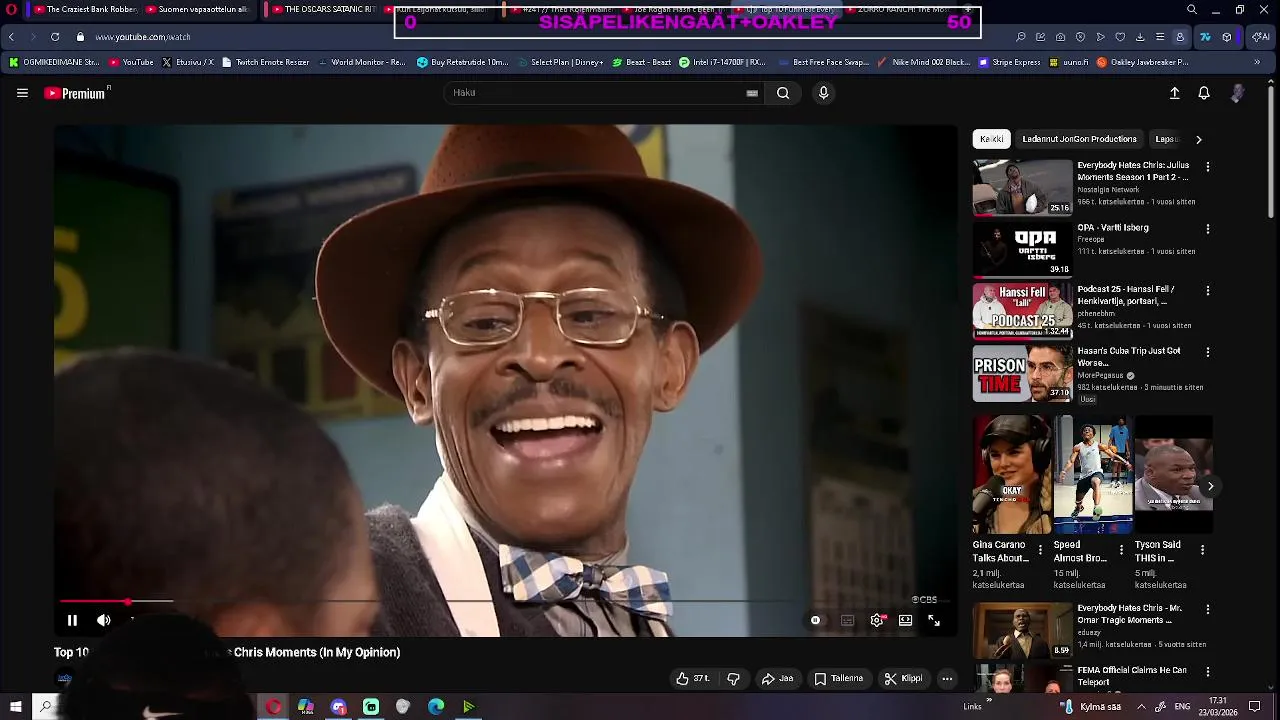This screenshot has width=1280, height=720.
Task: Open Everybody Hates Chris Julius Moments thumbnail
Action: [x=1022, y=187]
